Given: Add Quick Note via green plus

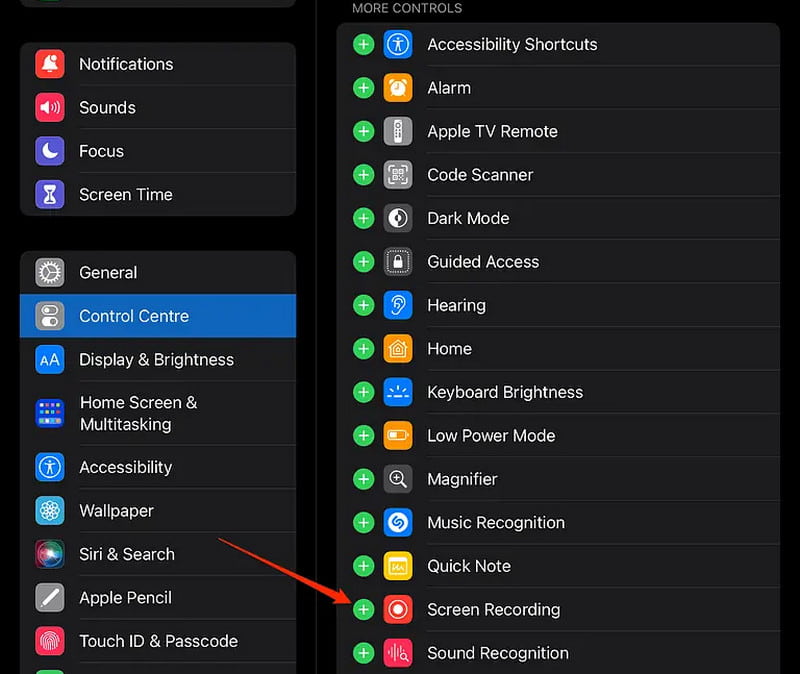Looking at the screenshot, I should [364, 566].
